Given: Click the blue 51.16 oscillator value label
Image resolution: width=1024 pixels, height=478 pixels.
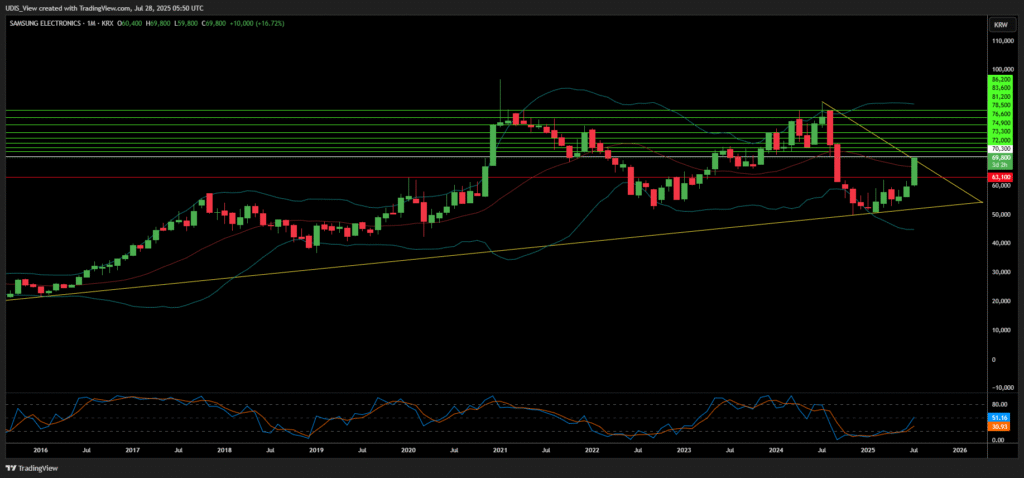Looking at the screenshot, I should click(1000, 417).
